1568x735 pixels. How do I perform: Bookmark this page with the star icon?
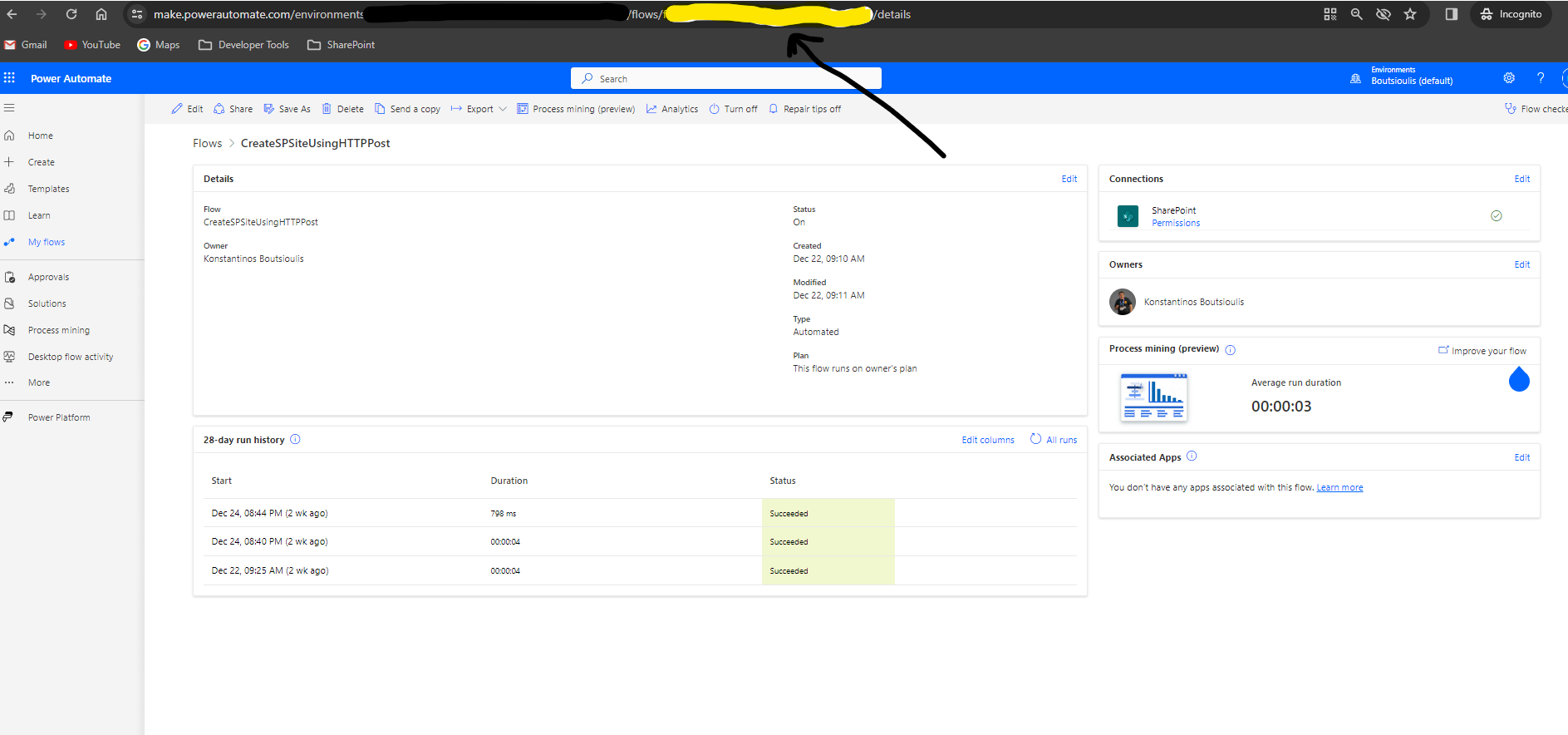coord(1410,14)
